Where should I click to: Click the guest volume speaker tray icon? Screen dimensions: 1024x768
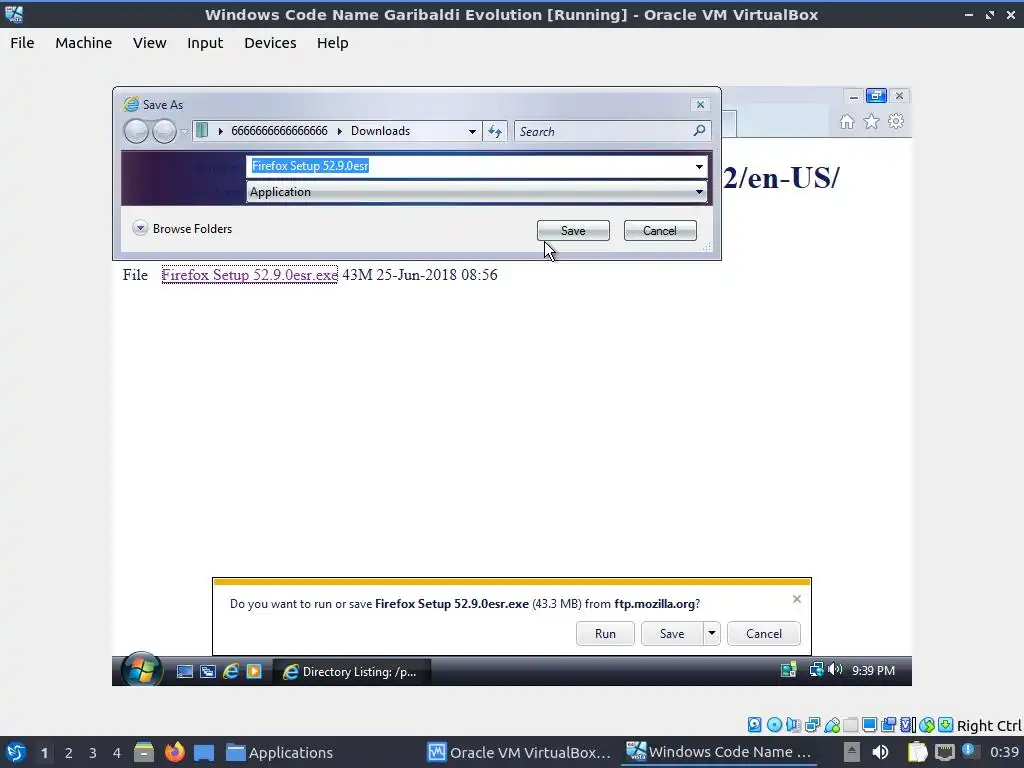[x=835, y=670]
